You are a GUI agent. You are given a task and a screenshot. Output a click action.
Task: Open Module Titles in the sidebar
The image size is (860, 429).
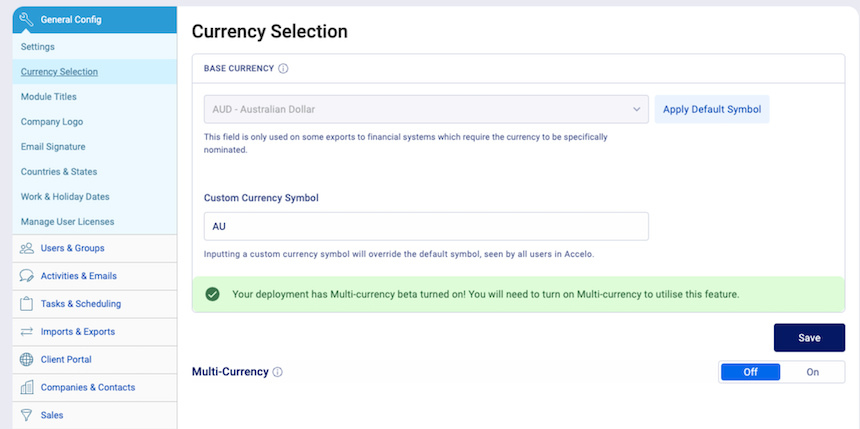[x=49, y=97]
